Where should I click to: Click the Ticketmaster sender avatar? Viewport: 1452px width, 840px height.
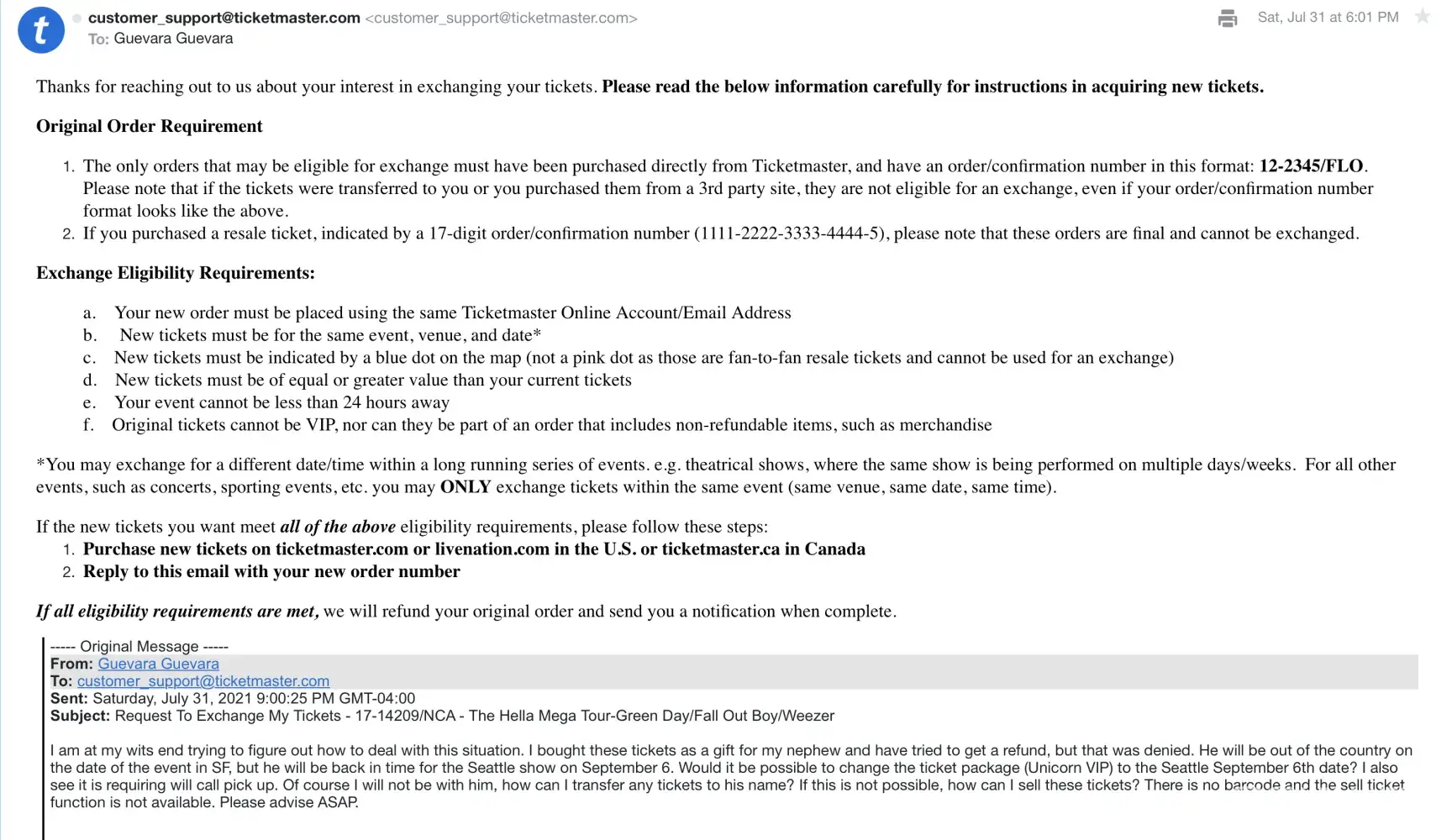(41, 30)
